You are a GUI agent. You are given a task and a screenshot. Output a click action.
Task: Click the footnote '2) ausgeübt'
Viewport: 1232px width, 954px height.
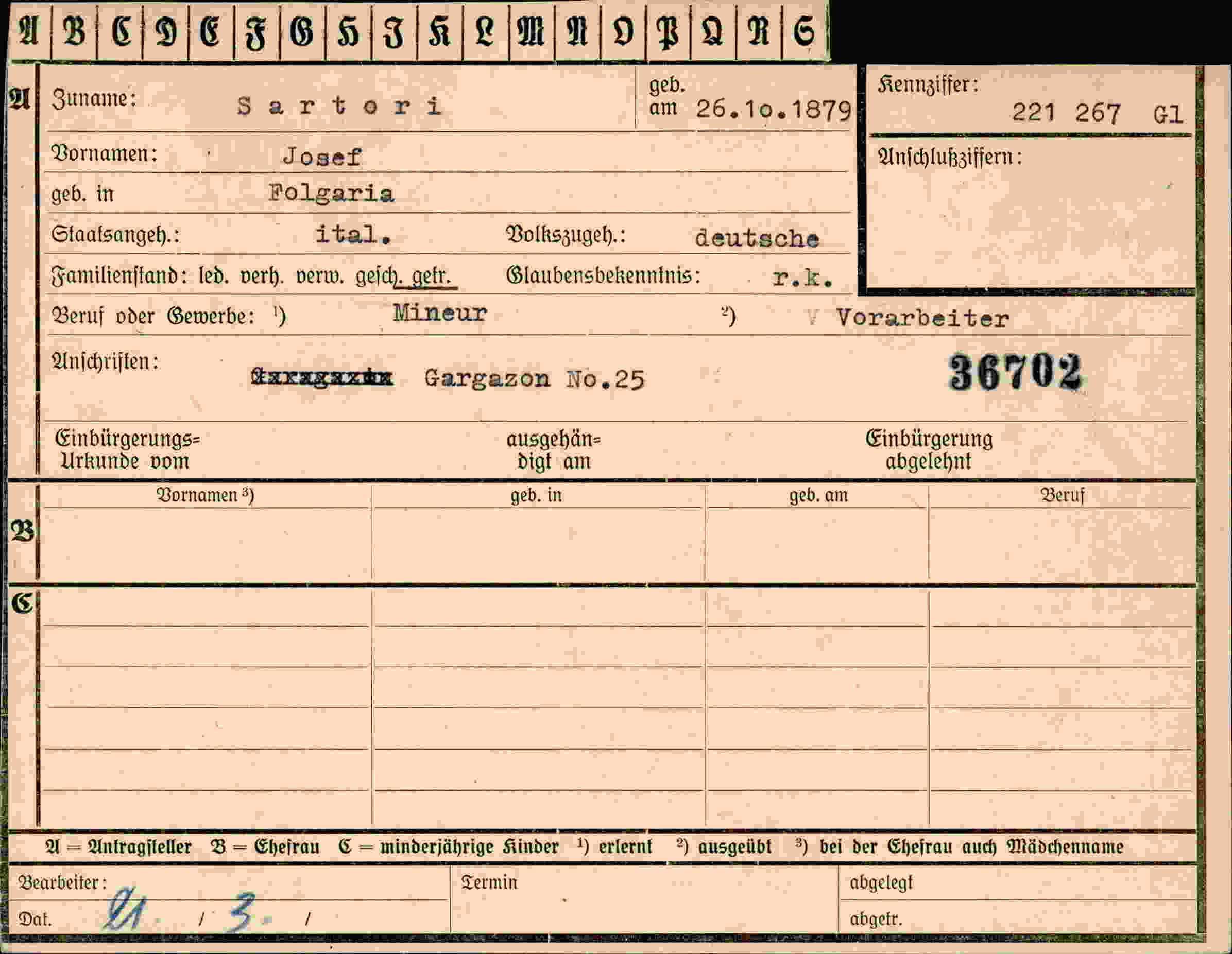(724, 846)
